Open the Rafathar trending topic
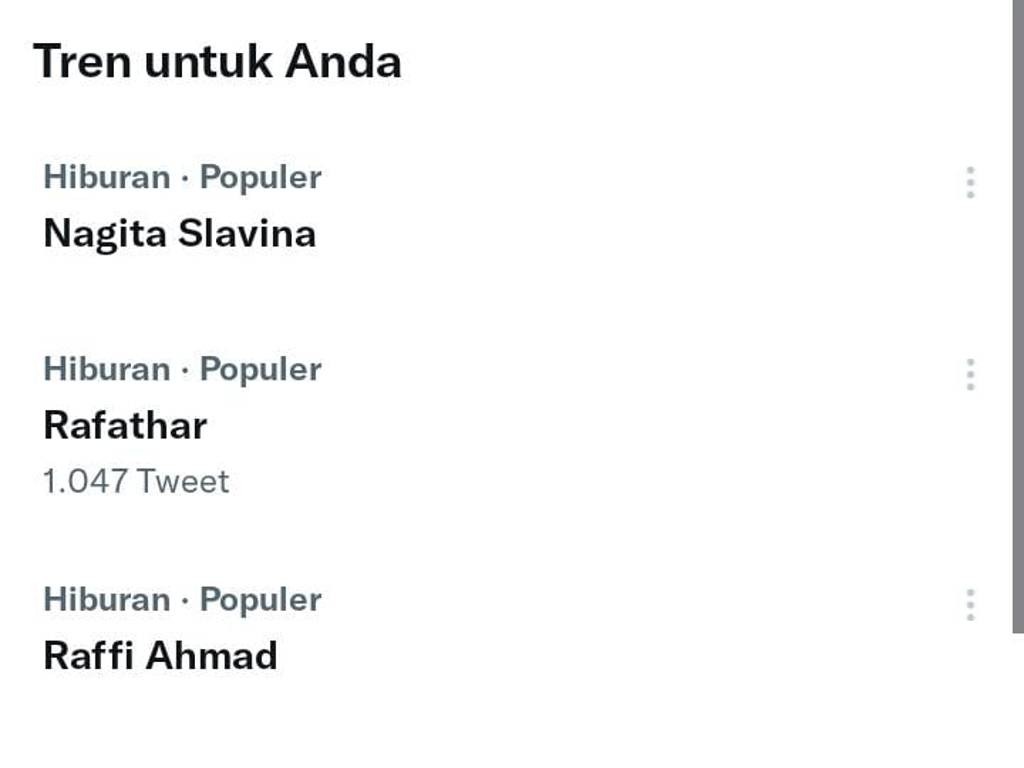The image size is (1024, 768). 125,426
